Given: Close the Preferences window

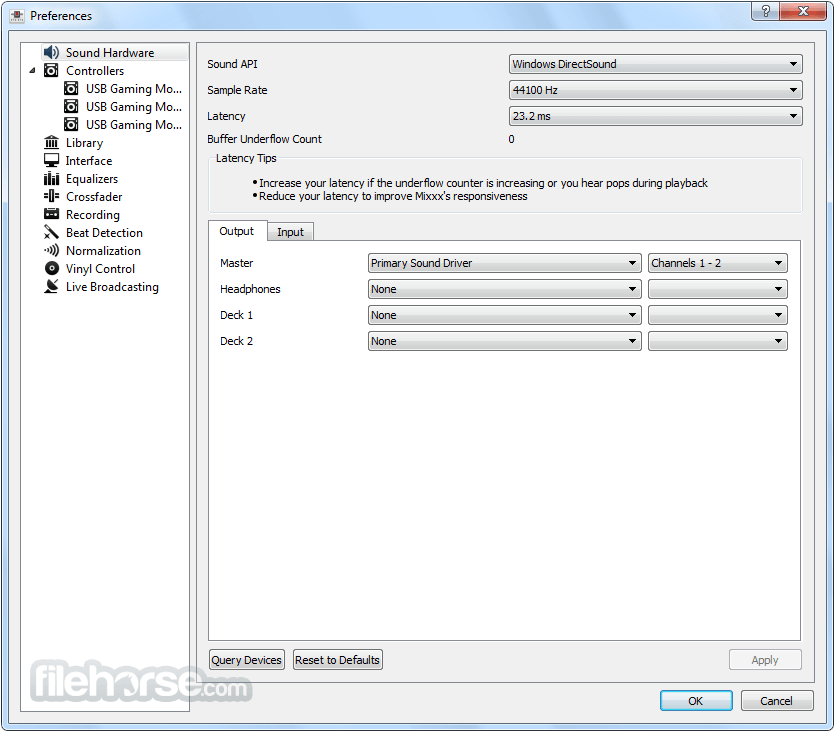Looking at the screenshot, I should (x=803, y=11).
